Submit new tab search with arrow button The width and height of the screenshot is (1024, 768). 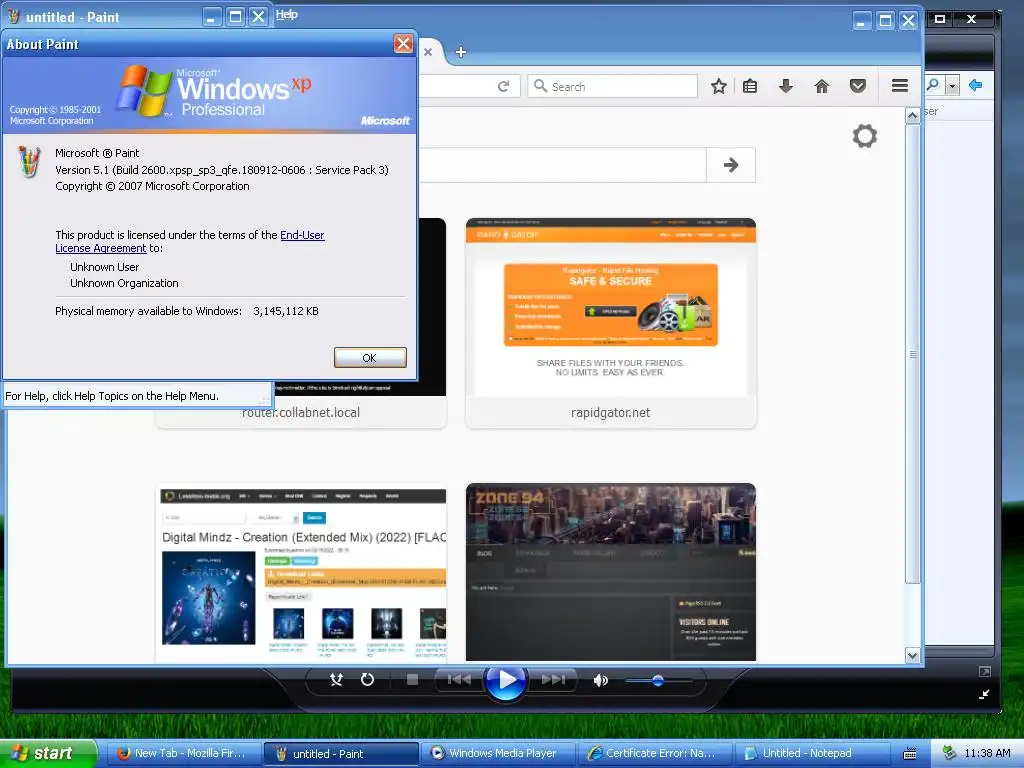(x=731, y=165)
